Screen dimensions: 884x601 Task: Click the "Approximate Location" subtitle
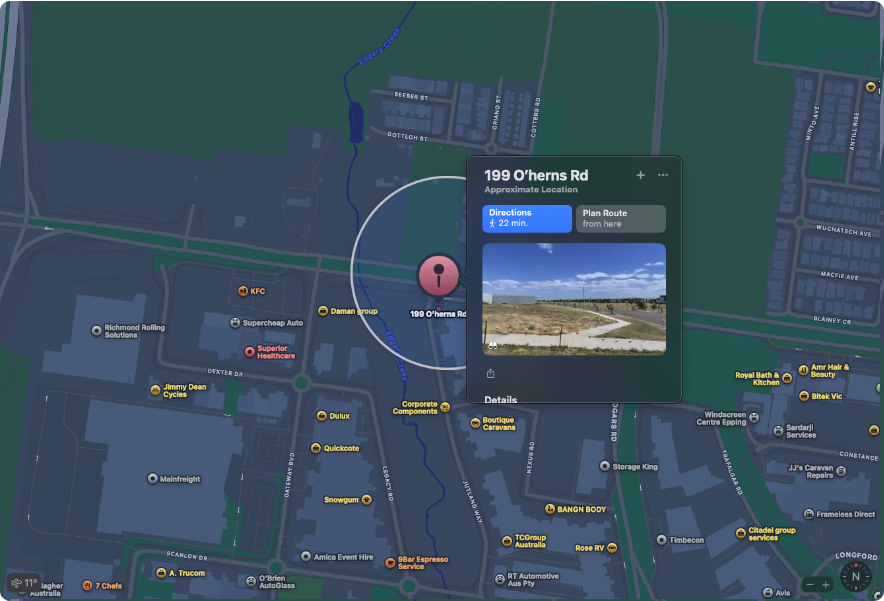click(x=531, y=189)
